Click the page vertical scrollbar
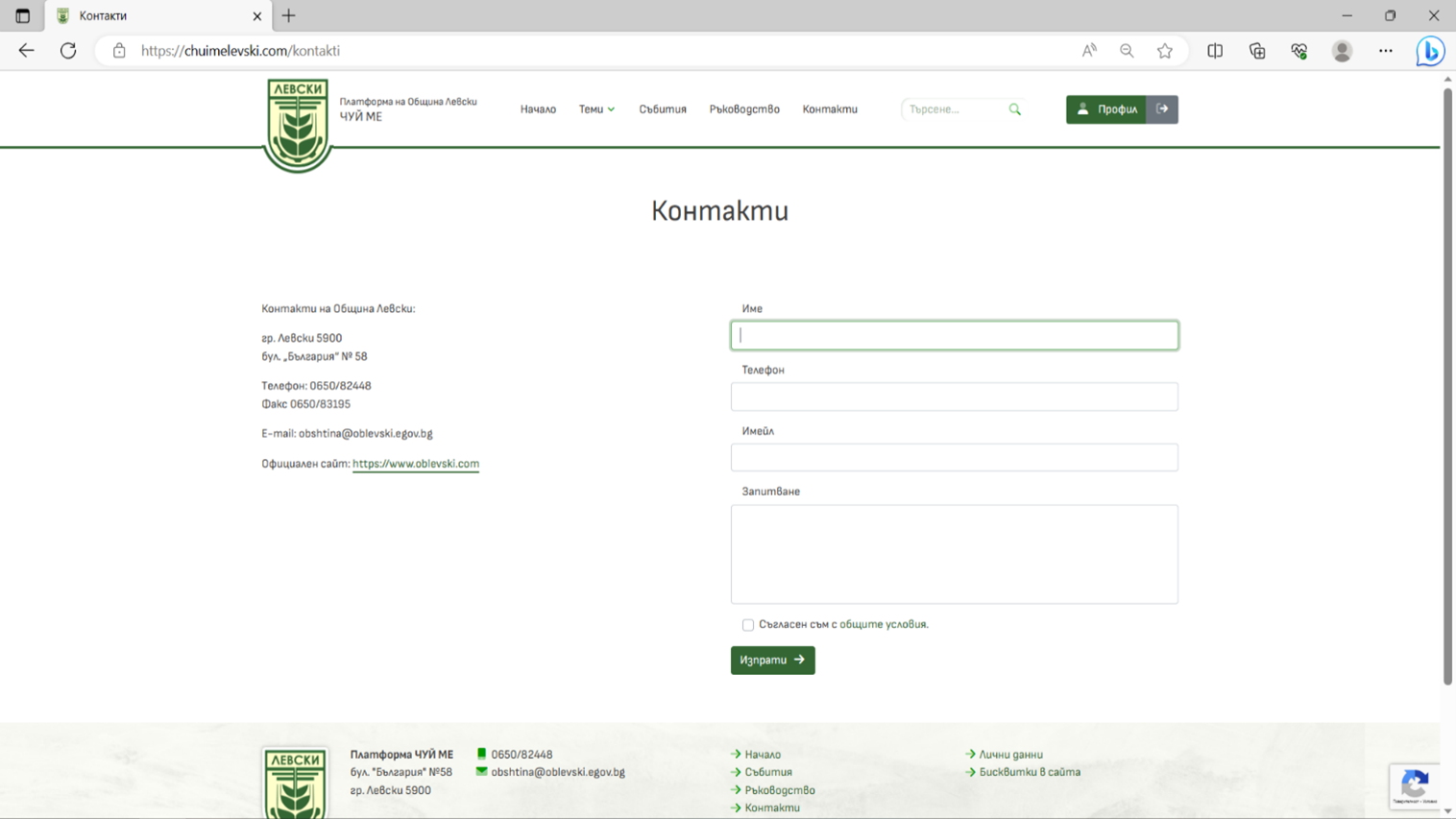The width and height of the screenshot is (1456, 819). [x=1447, y=384]
